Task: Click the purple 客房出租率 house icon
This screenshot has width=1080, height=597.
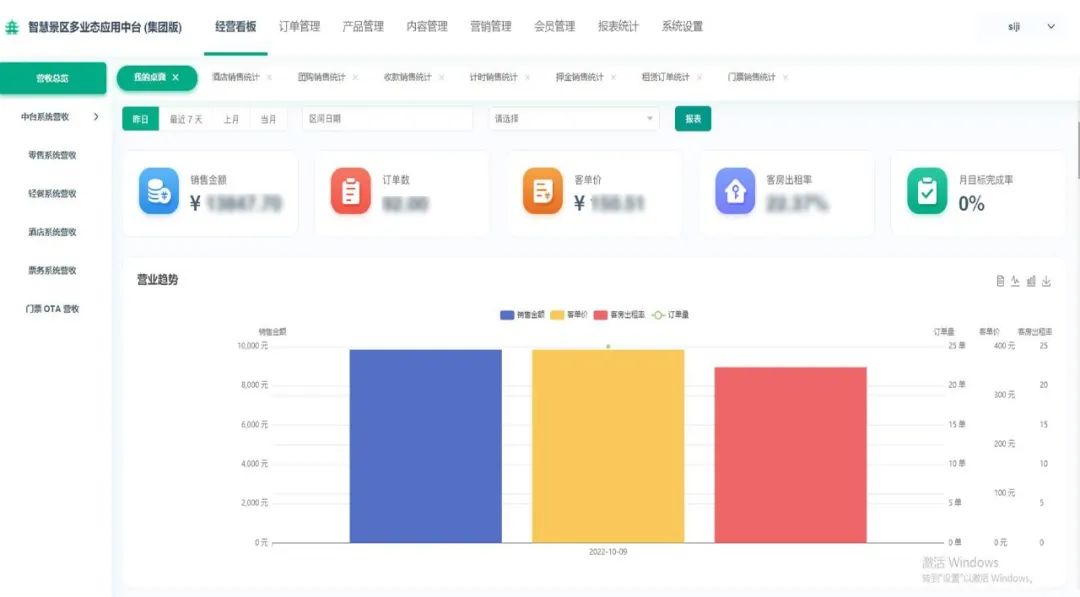Action: pos(735,191)
